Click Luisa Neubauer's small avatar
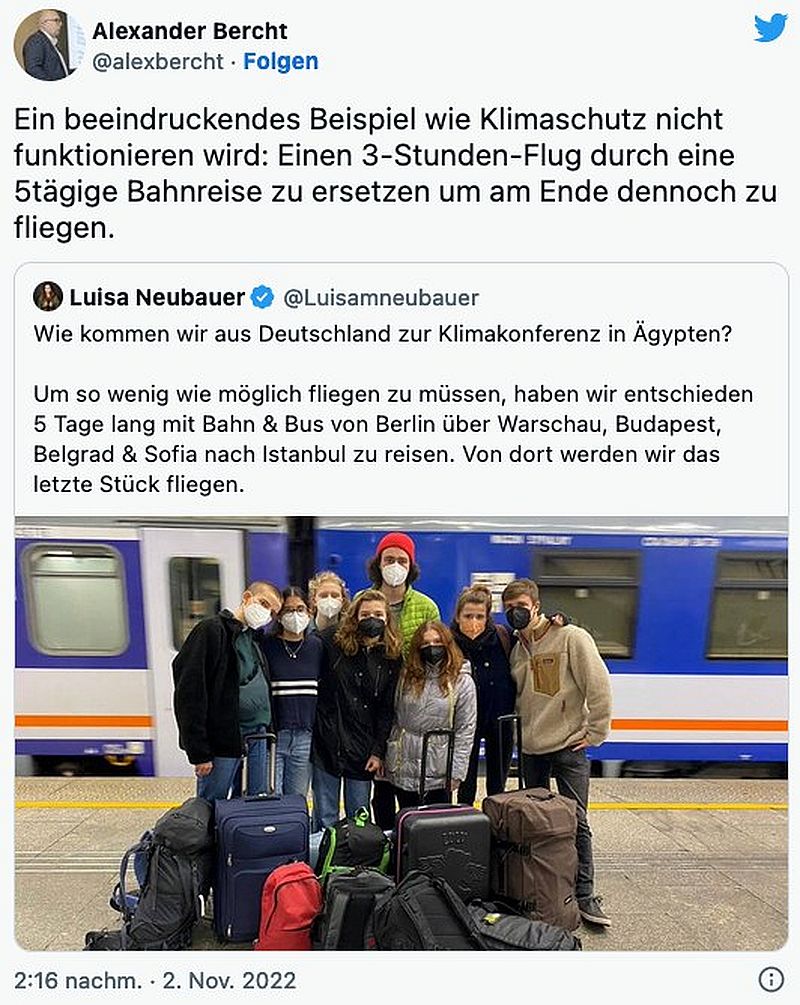Image resolution: width=800 pixels, height=1005 pixels. pyautogui.click(x=48, y=297)
